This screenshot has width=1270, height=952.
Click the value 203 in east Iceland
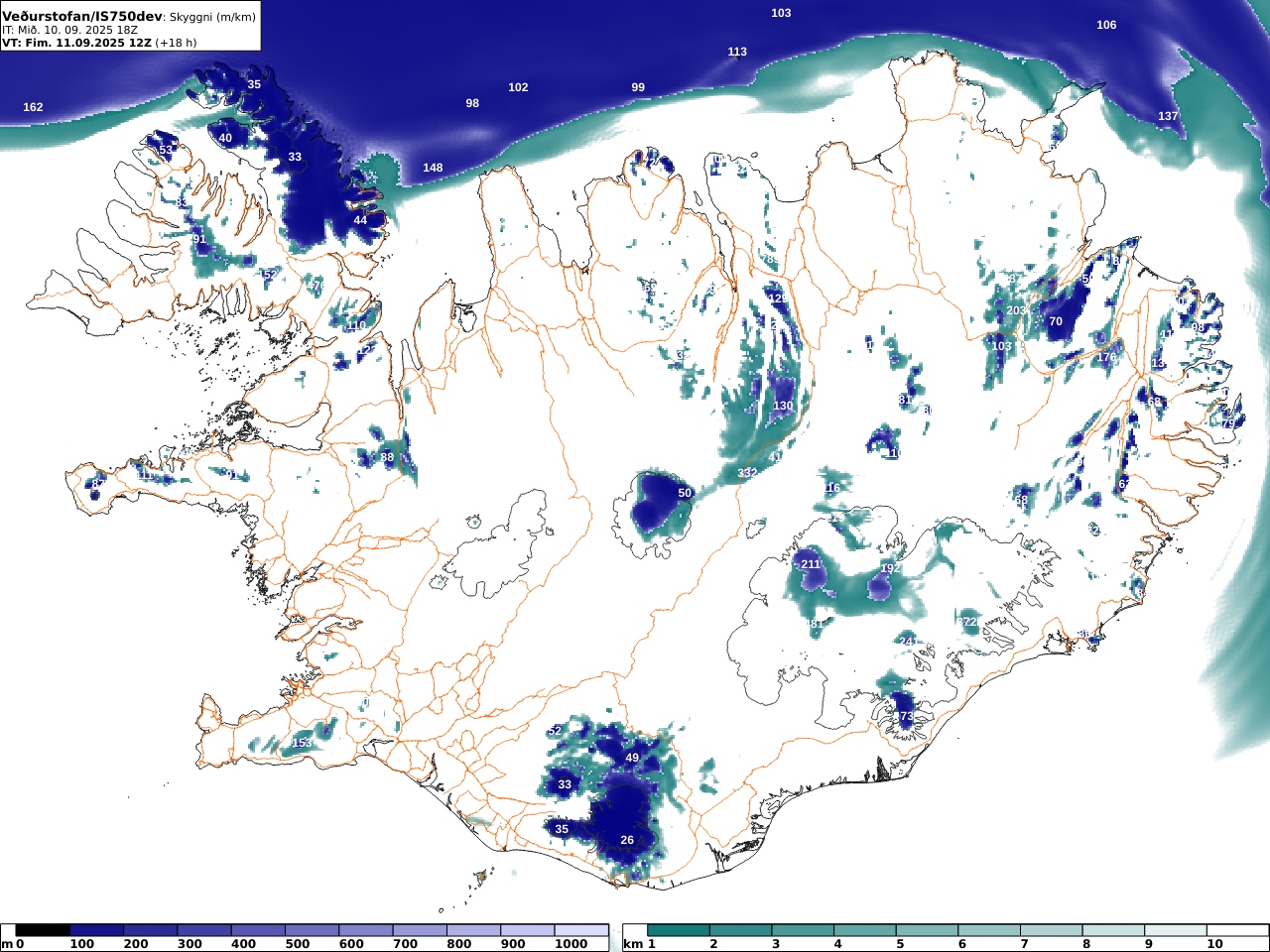coord(1017,310)
